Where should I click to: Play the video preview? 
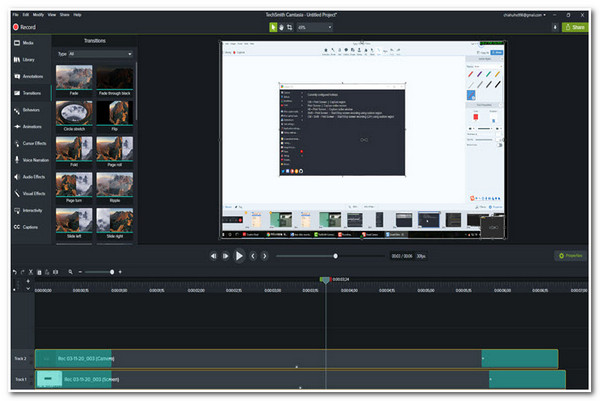[x=239, y=256]
